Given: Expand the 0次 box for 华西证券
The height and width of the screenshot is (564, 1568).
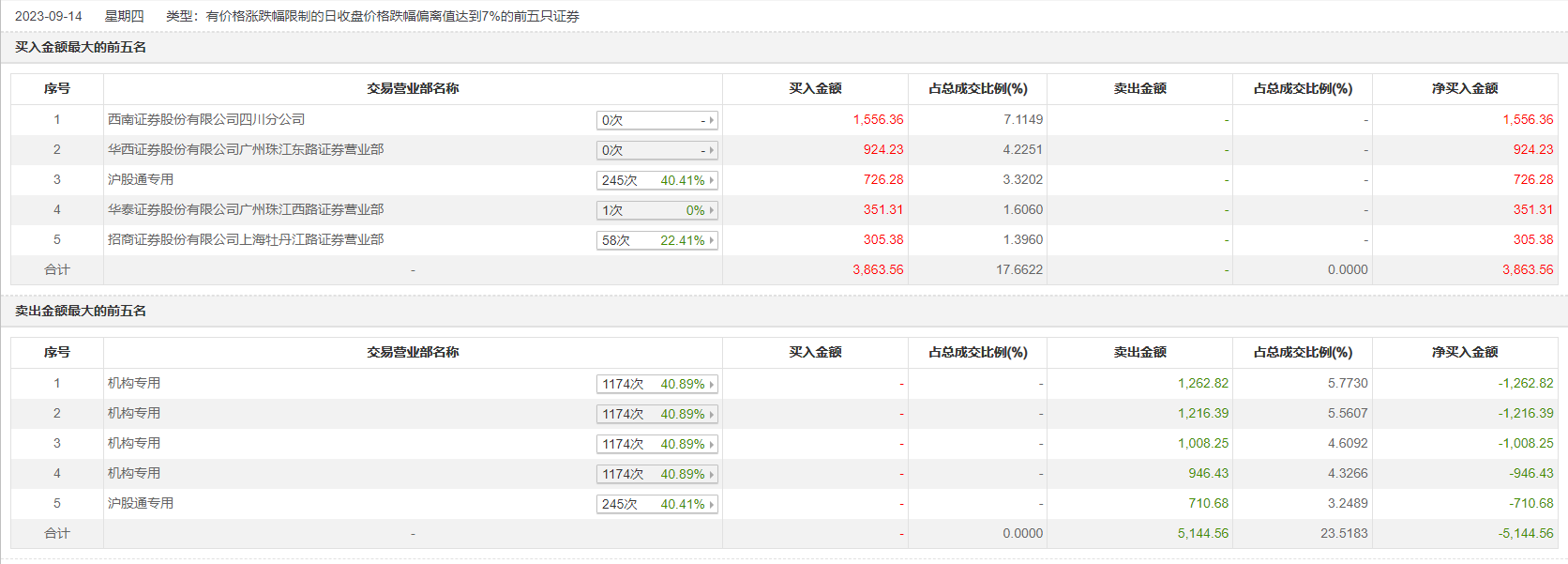Looking at the screenshot, I should pos(656,150).
